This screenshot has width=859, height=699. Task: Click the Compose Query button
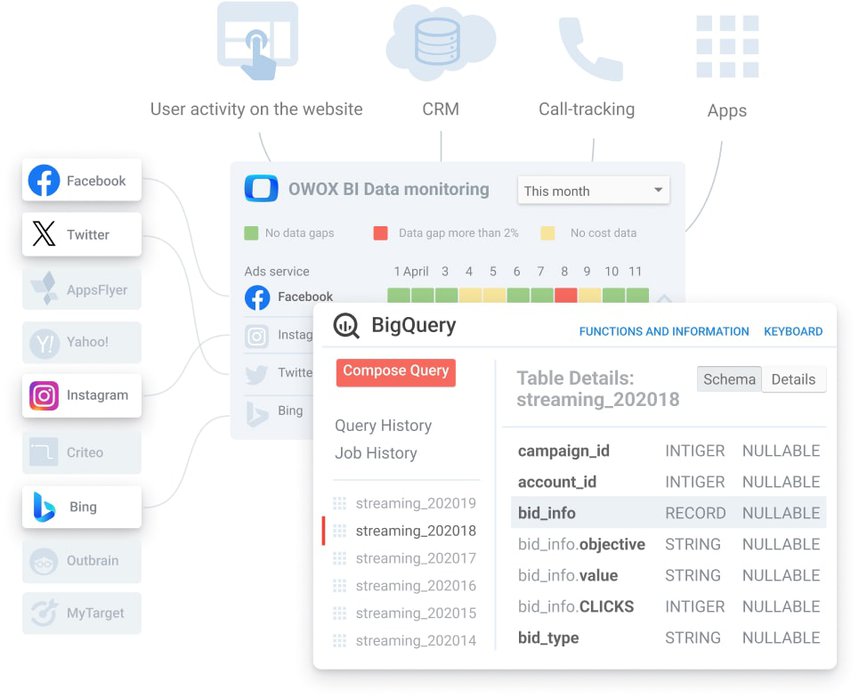point(396,372)
